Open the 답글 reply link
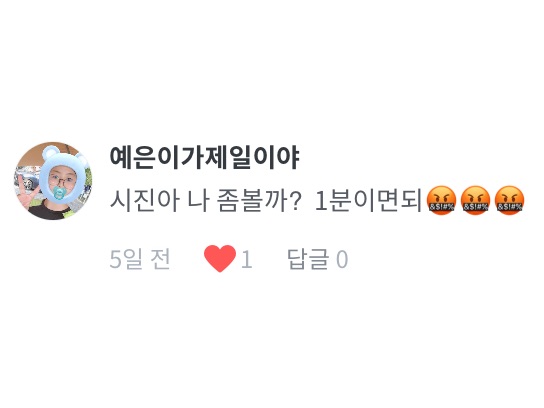 click(308, 259)
